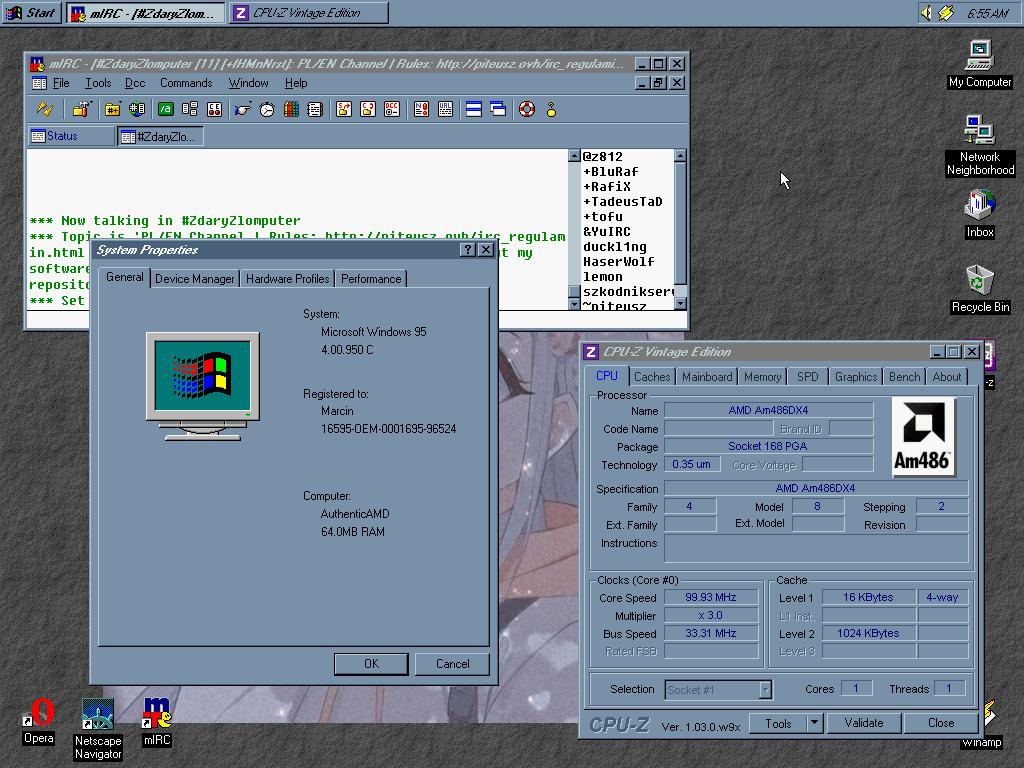Image resolution: width=1024 pixels, height=768 pixels.
Task: Click the Windows 95 Start button
Action: click(x=32, y=12)
